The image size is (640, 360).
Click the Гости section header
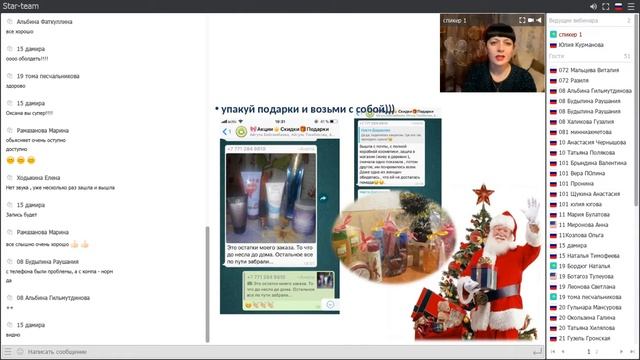tap(590, 56)
